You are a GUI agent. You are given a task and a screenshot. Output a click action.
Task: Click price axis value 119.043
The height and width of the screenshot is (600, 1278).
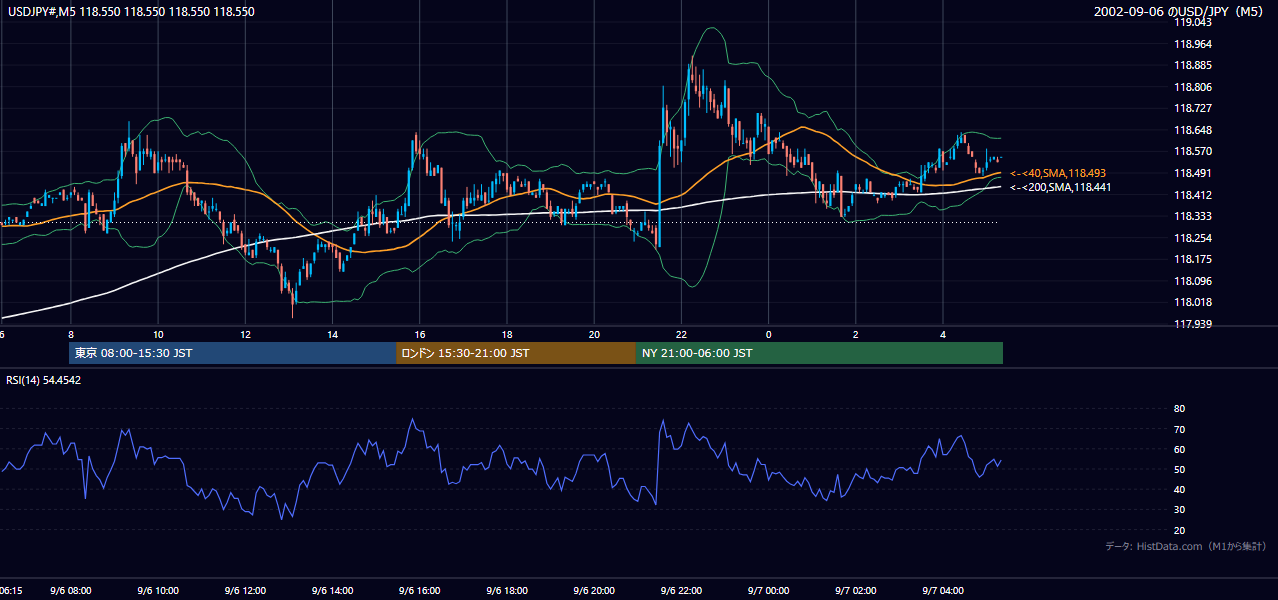point(1192,22)
